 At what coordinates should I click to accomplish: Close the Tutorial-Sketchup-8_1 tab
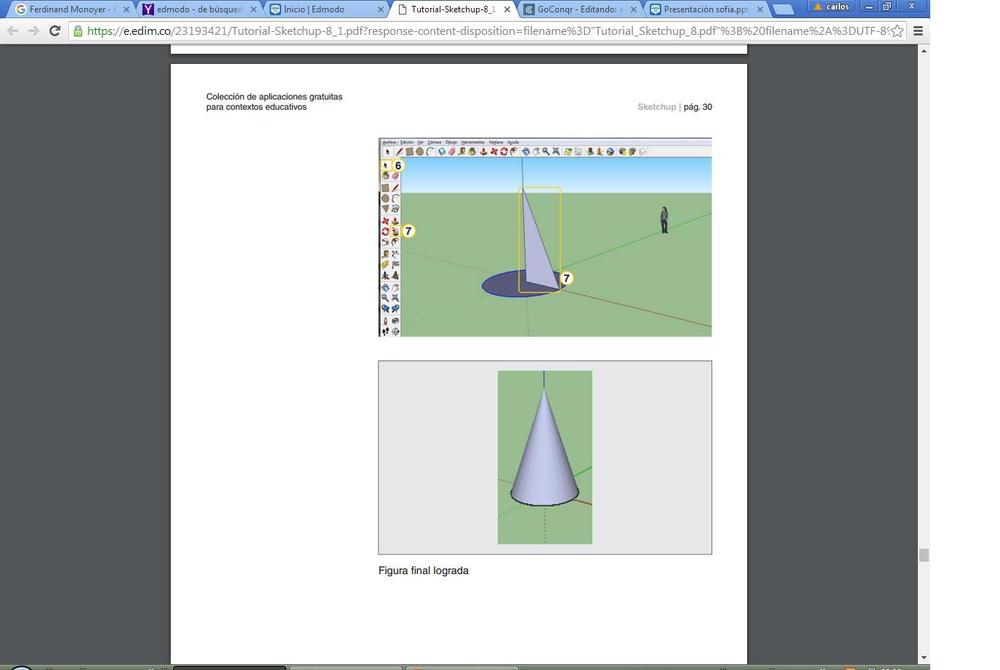508,9
